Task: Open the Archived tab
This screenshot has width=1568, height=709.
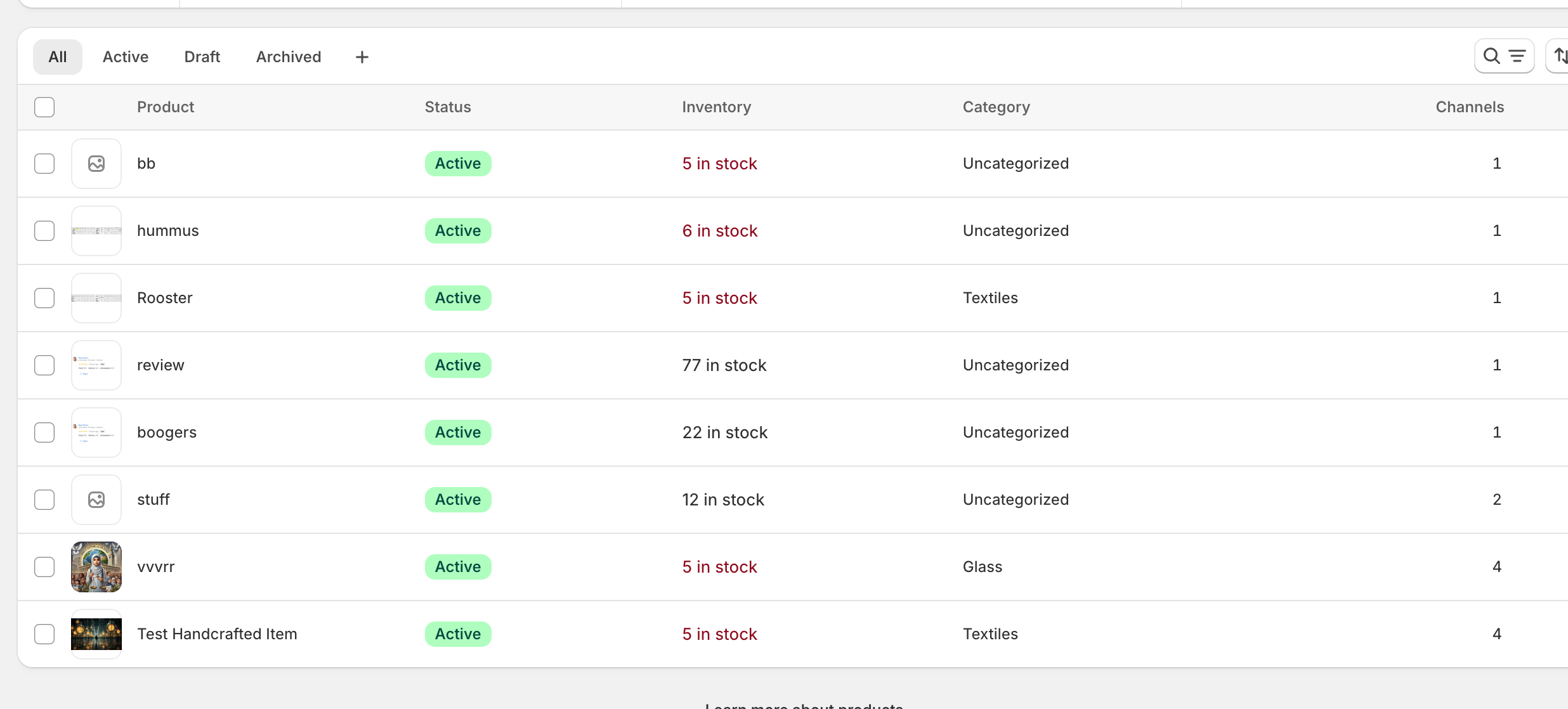Action: point(289,57)
